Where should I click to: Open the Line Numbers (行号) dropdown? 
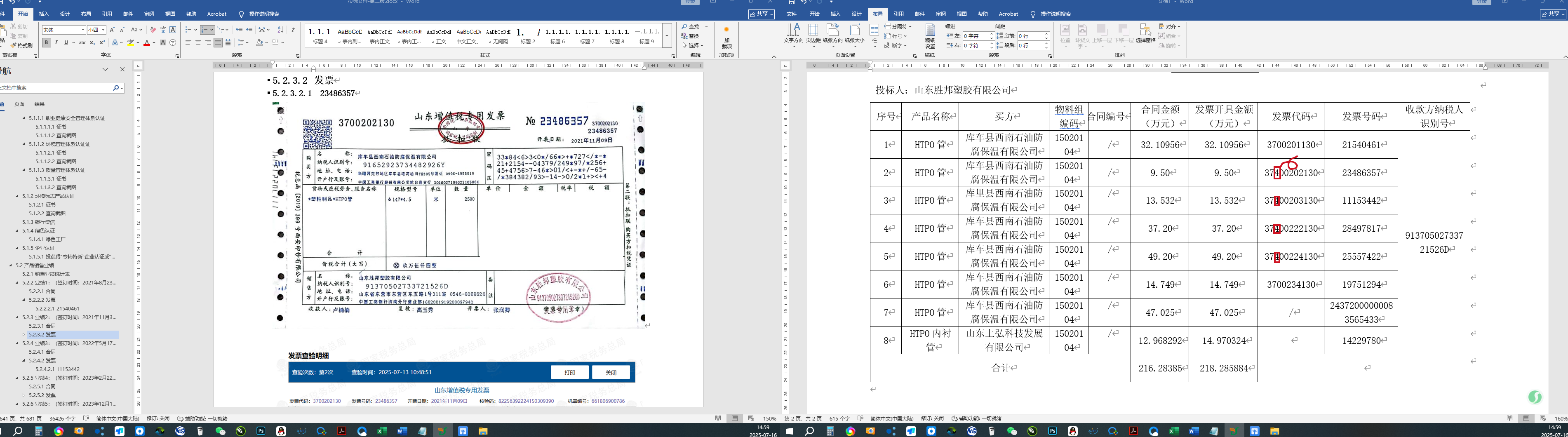[896, 36]
